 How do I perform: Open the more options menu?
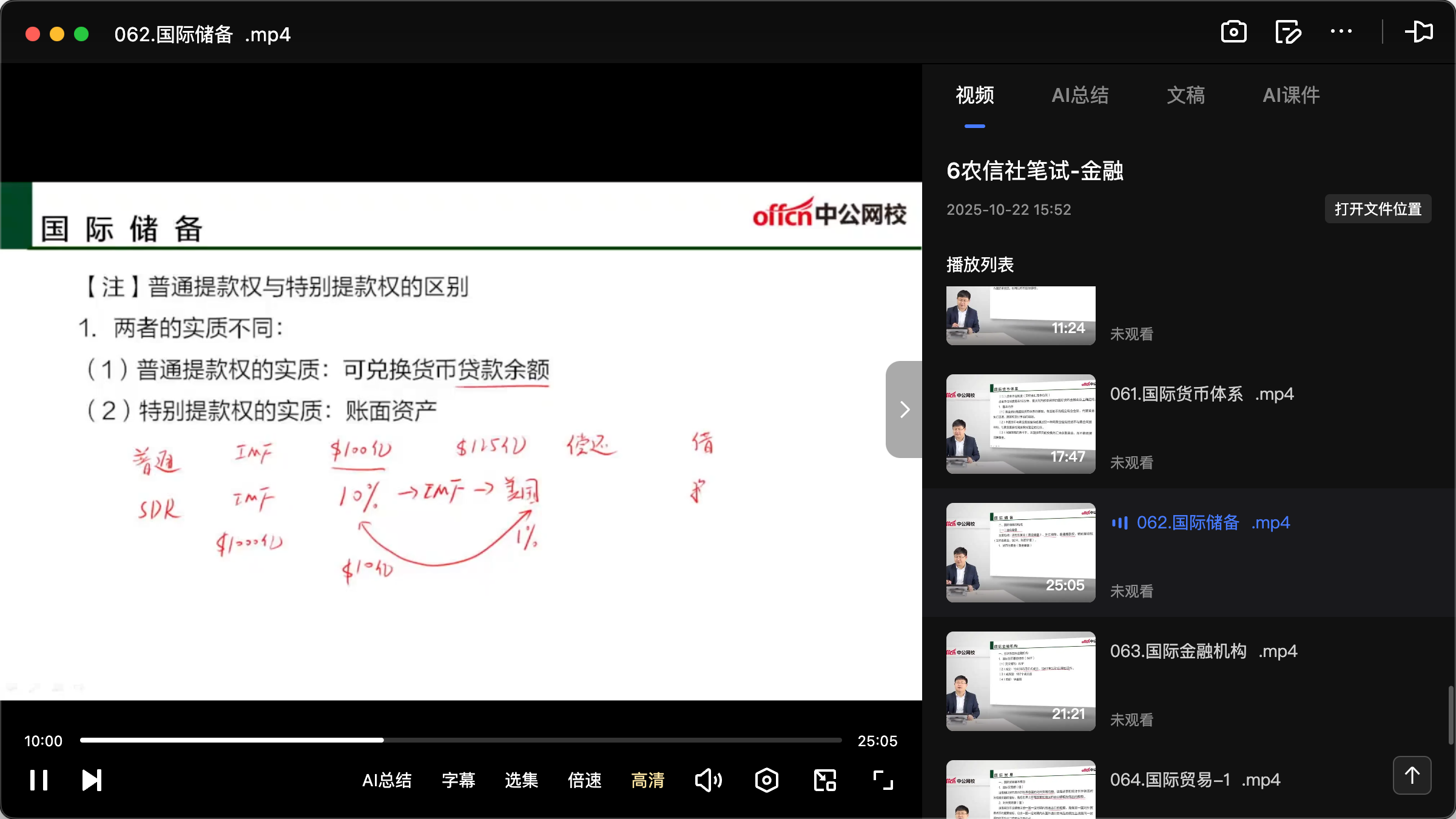[x=1341, y=32]
